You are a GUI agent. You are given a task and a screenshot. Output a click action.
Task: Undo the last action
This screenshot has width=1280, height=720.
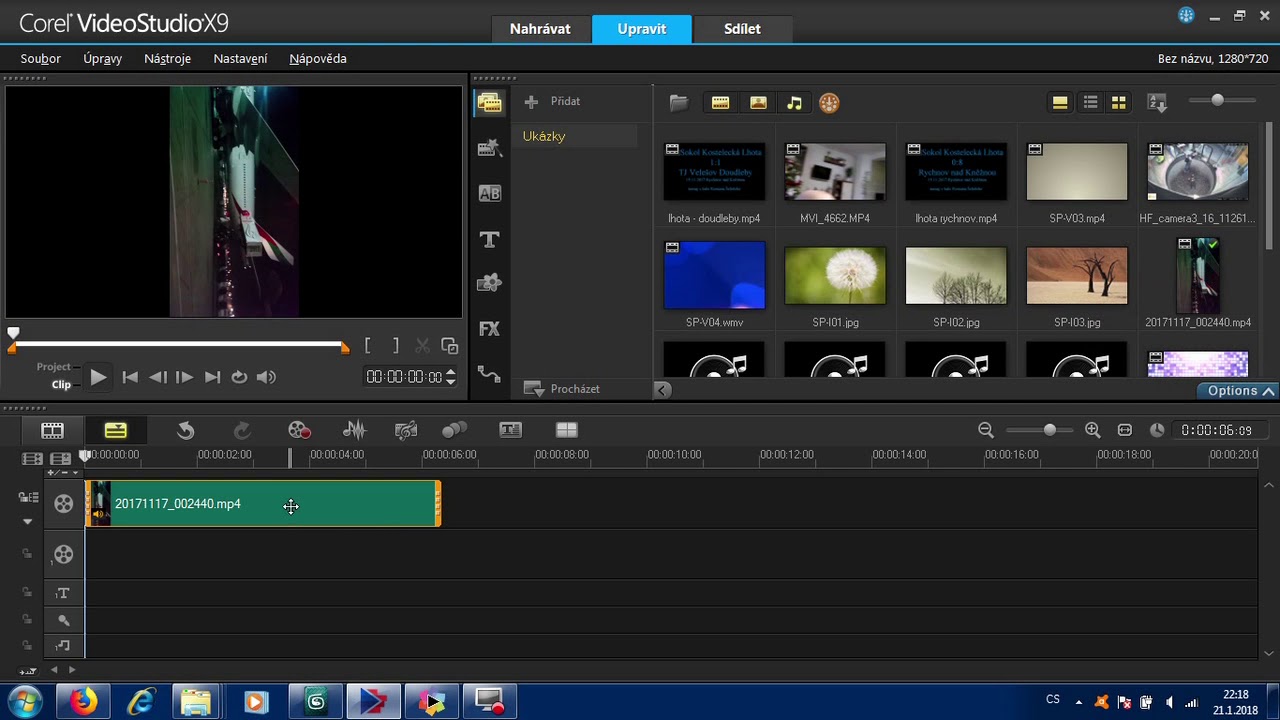186,430
